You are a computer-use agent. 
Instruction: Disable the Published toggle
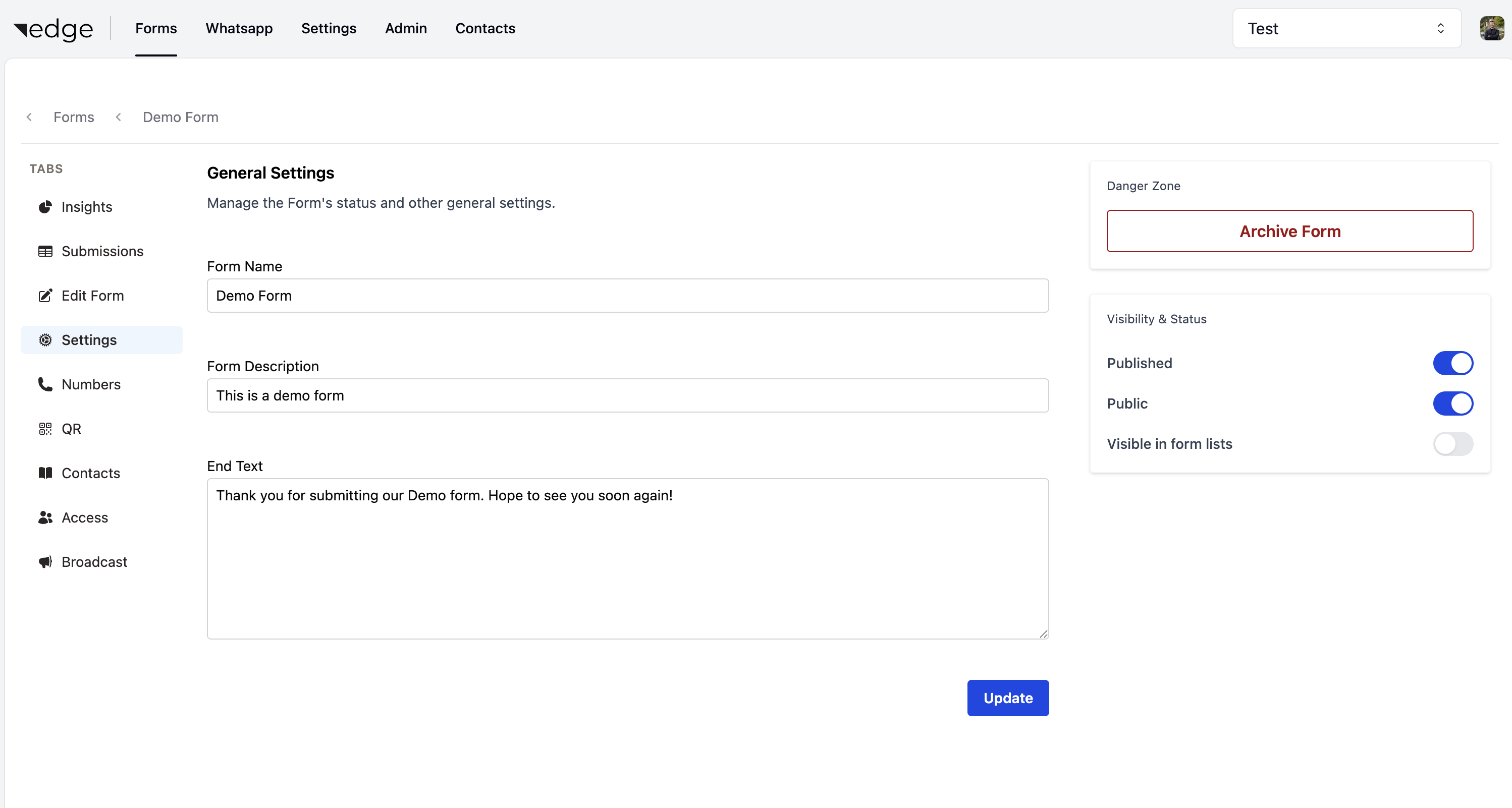click(1453, 363)
